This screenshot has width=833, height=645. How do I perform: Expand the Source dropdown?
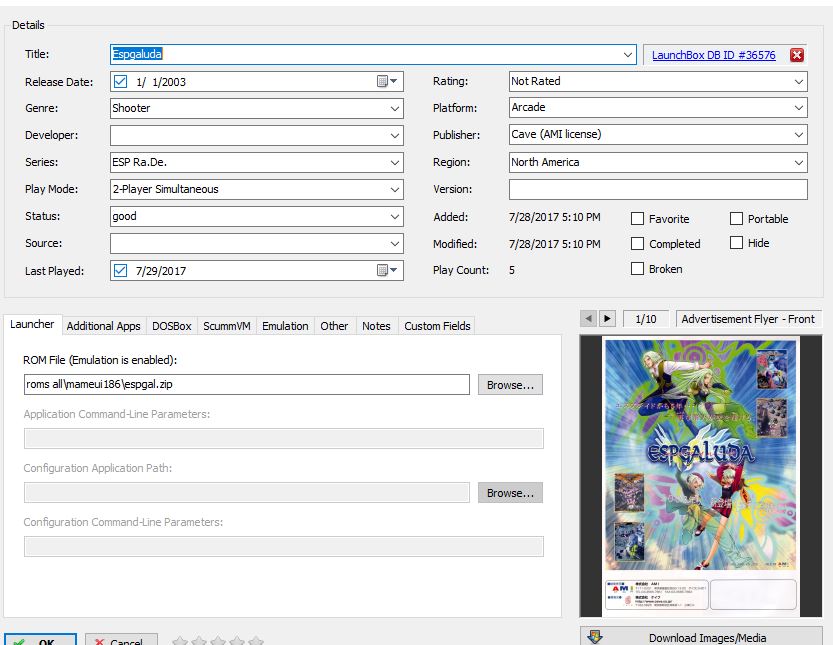click(x=395, y=243)
